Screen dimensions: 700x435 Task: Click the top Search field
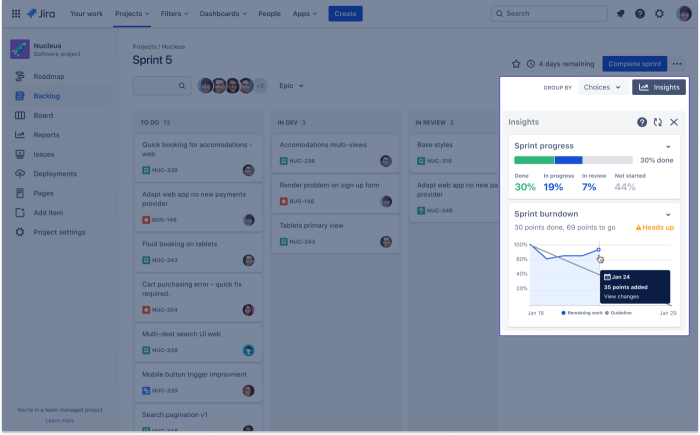[x=549, y=13]
